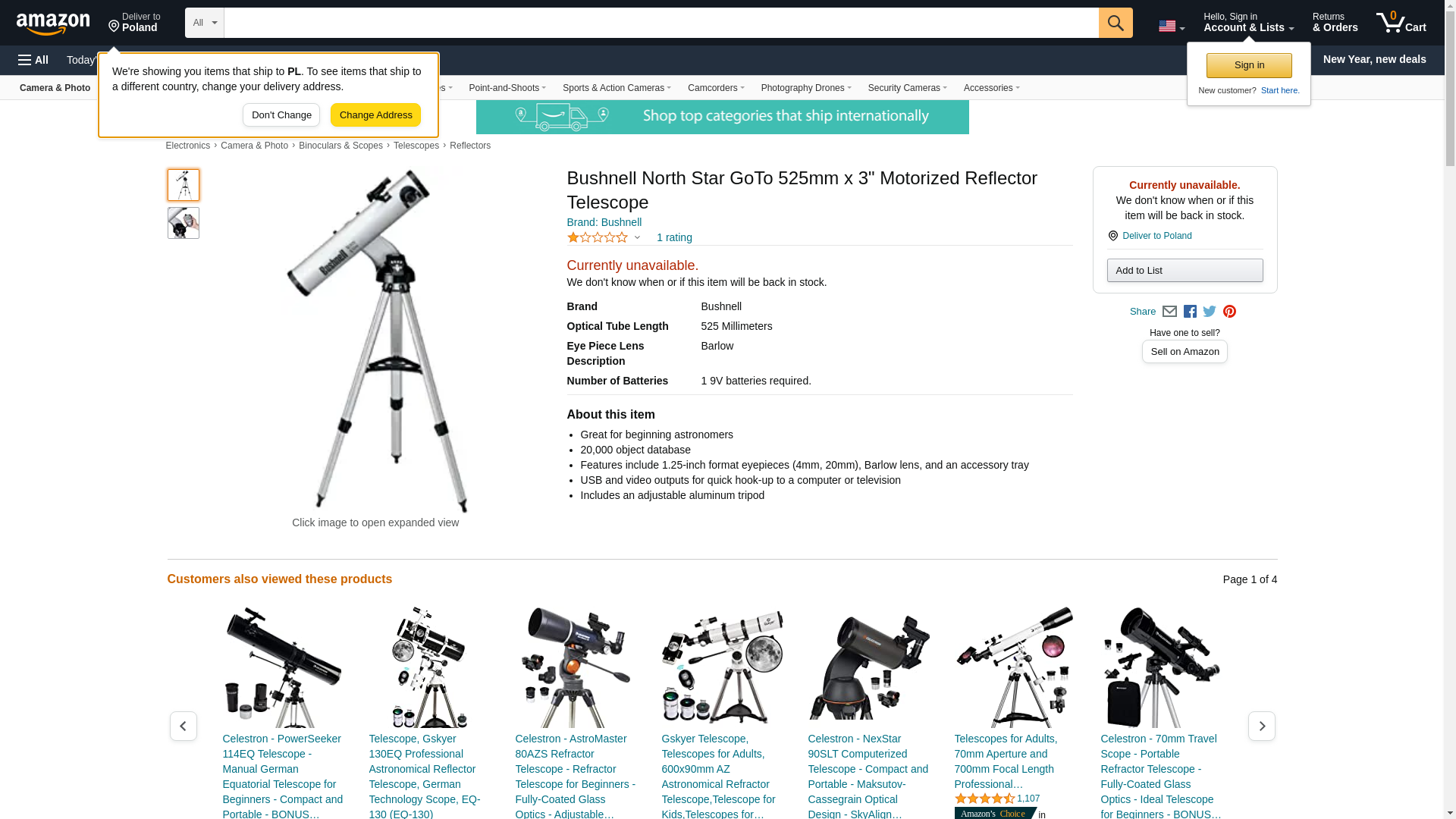Open the All hamburger menu
The width and height of the screenshot is (1456, 819).
(x=33, y=60)
